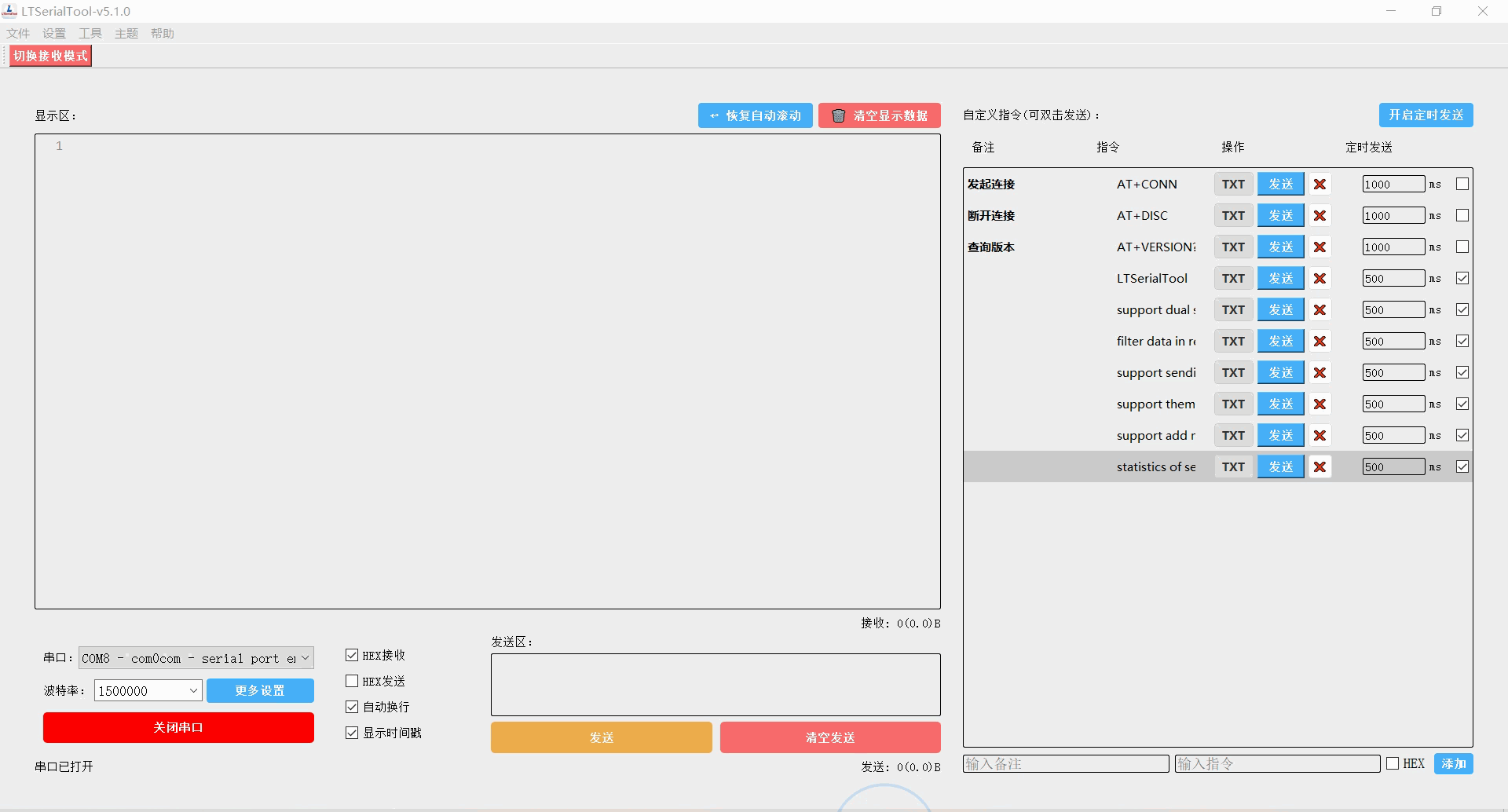Click 清空显示数据 button
Image resolution: width=1508 pixels, height=812 pixels.
tap(880, 115)
